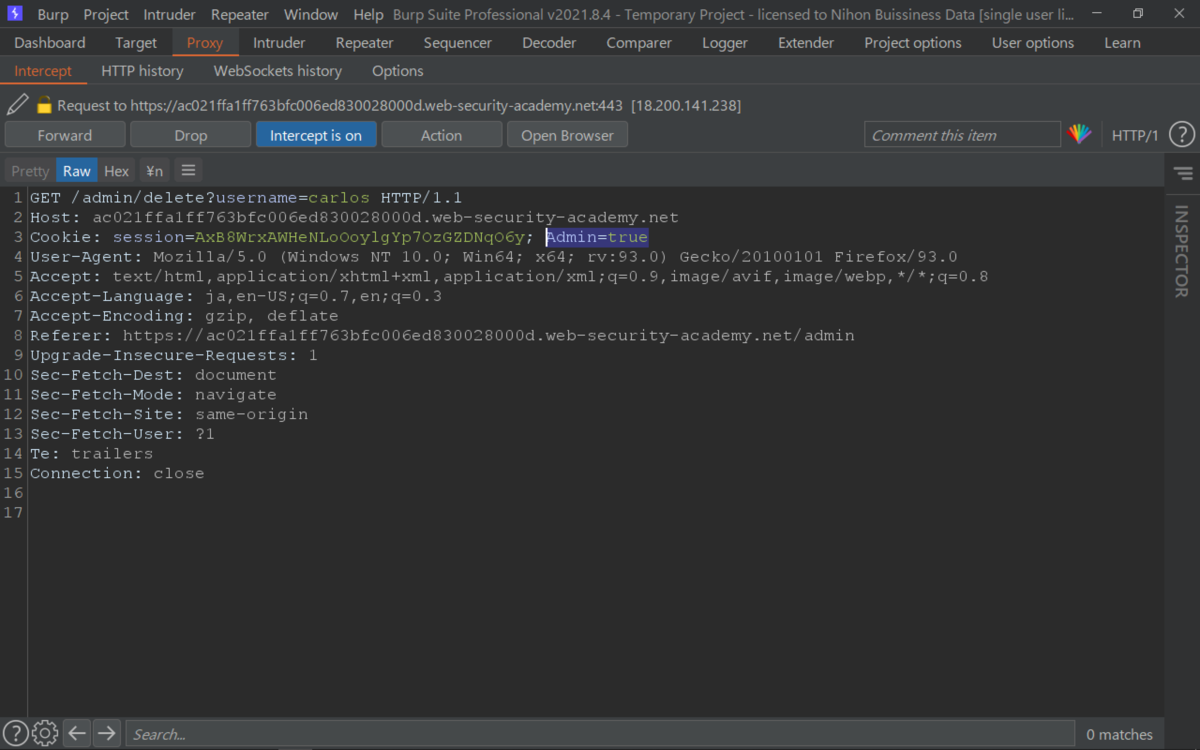The width and height of the screenshot is (1200, 750).
Task: Switch to the Intruder tab
Action: [x=279, y=43]
